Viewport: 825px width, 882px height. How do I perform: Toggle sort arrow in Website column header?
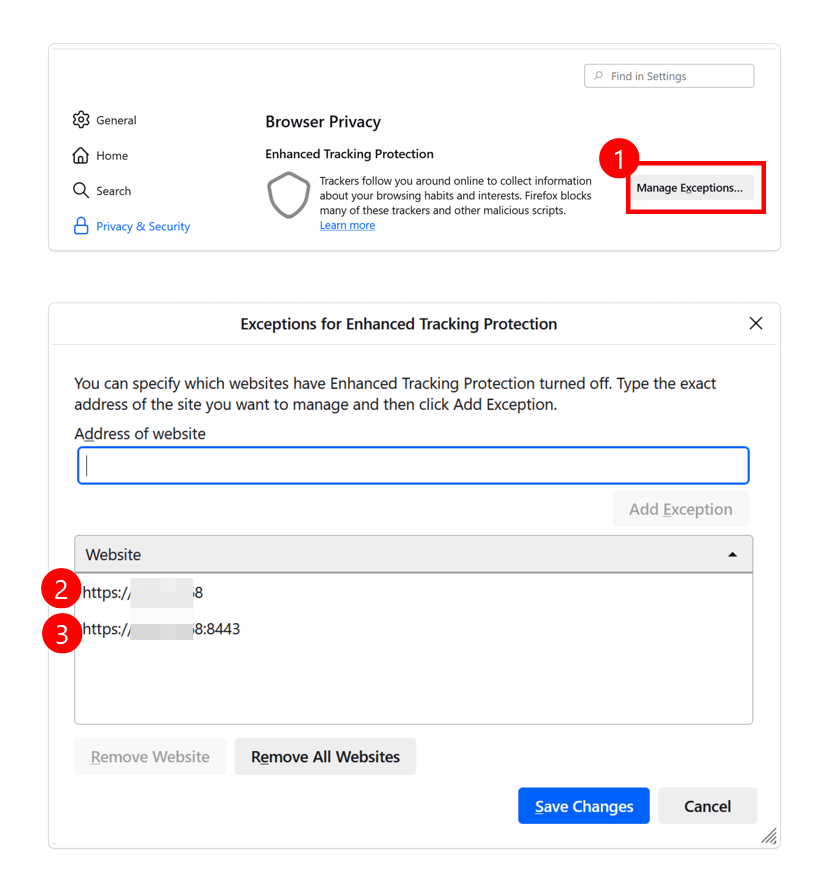coord(732,555)
